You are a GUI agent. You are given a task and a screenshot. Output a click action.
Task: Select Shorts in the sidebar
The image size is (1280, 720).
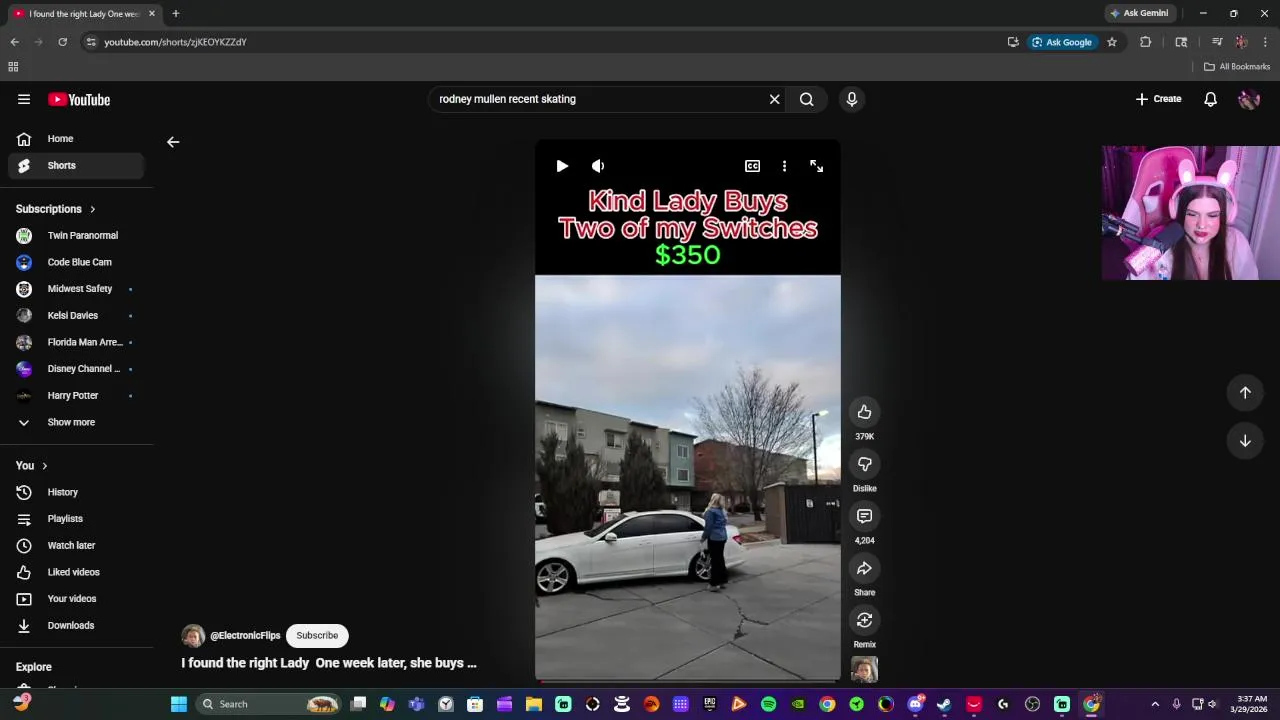click(x=76, y=165)
